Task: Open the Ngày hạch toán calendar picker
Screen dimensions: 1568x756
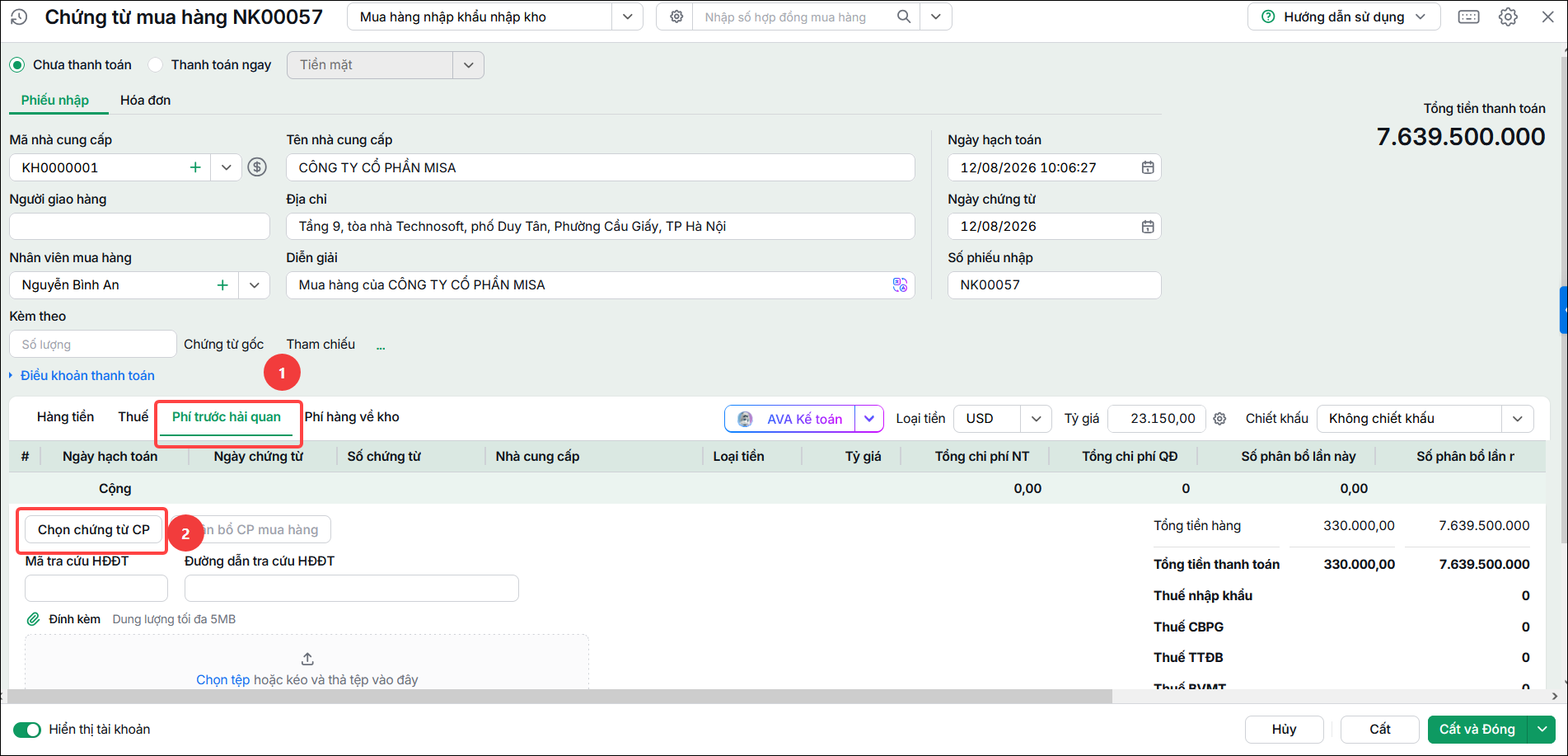Action: point(1147,167)
